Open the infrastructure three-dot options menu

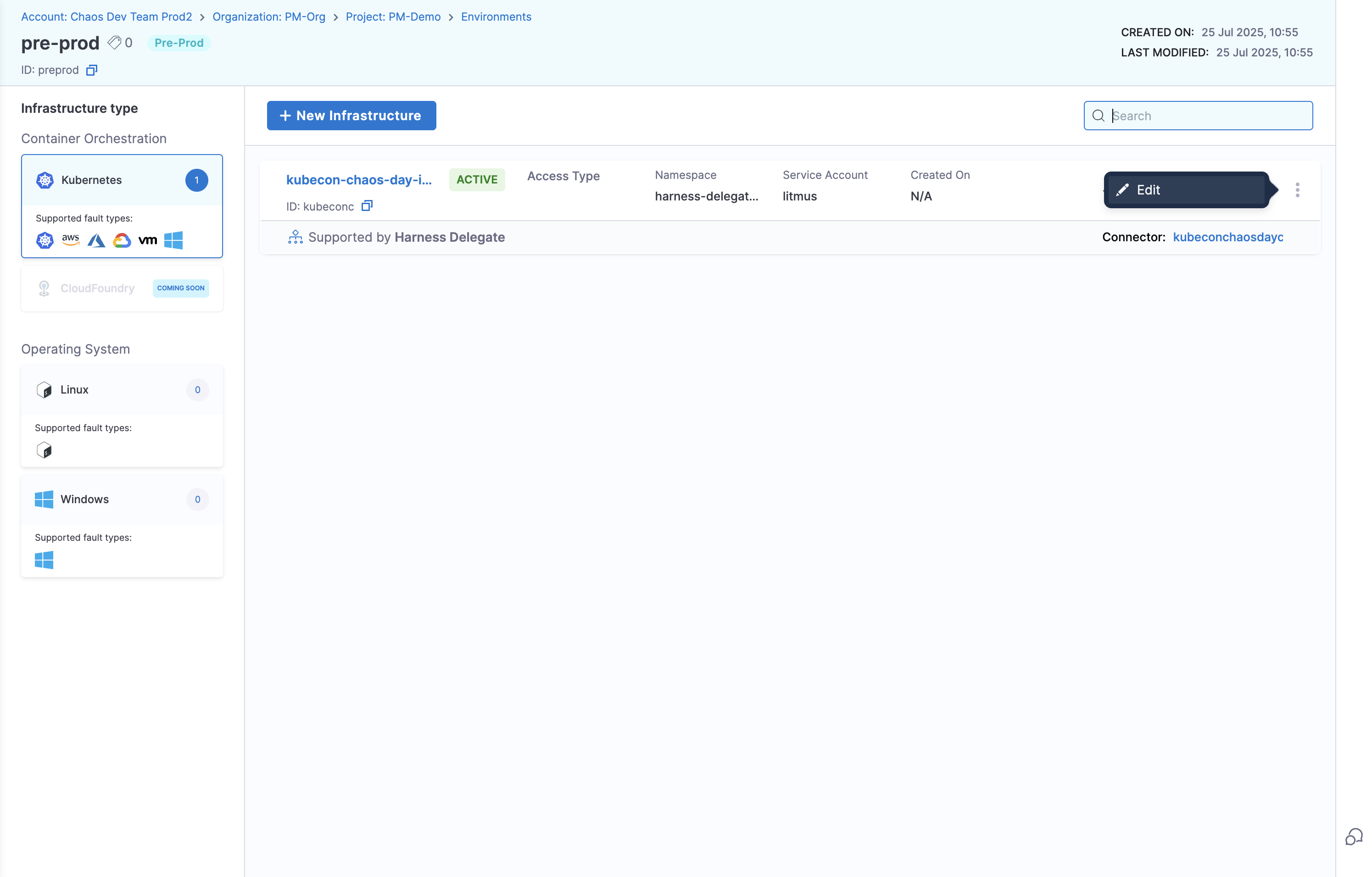click(x=1297, y=189)
